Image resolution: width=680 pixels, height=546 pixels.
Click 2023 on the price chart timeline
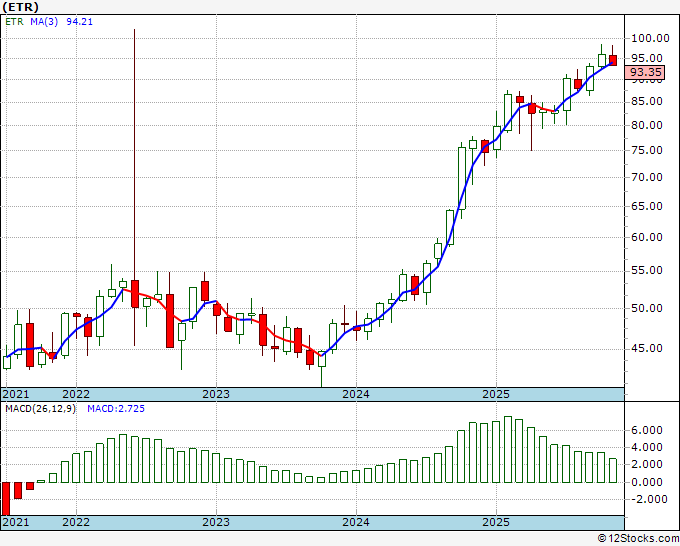216,394
